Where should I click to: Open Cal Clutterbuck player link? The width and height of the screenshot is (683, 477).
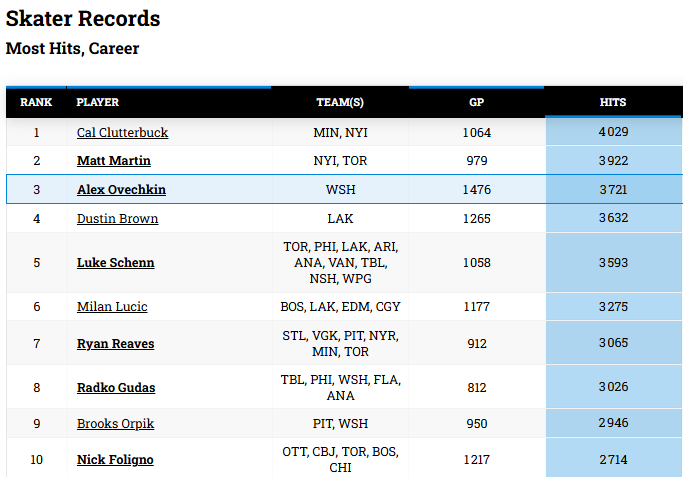(122, 132)
